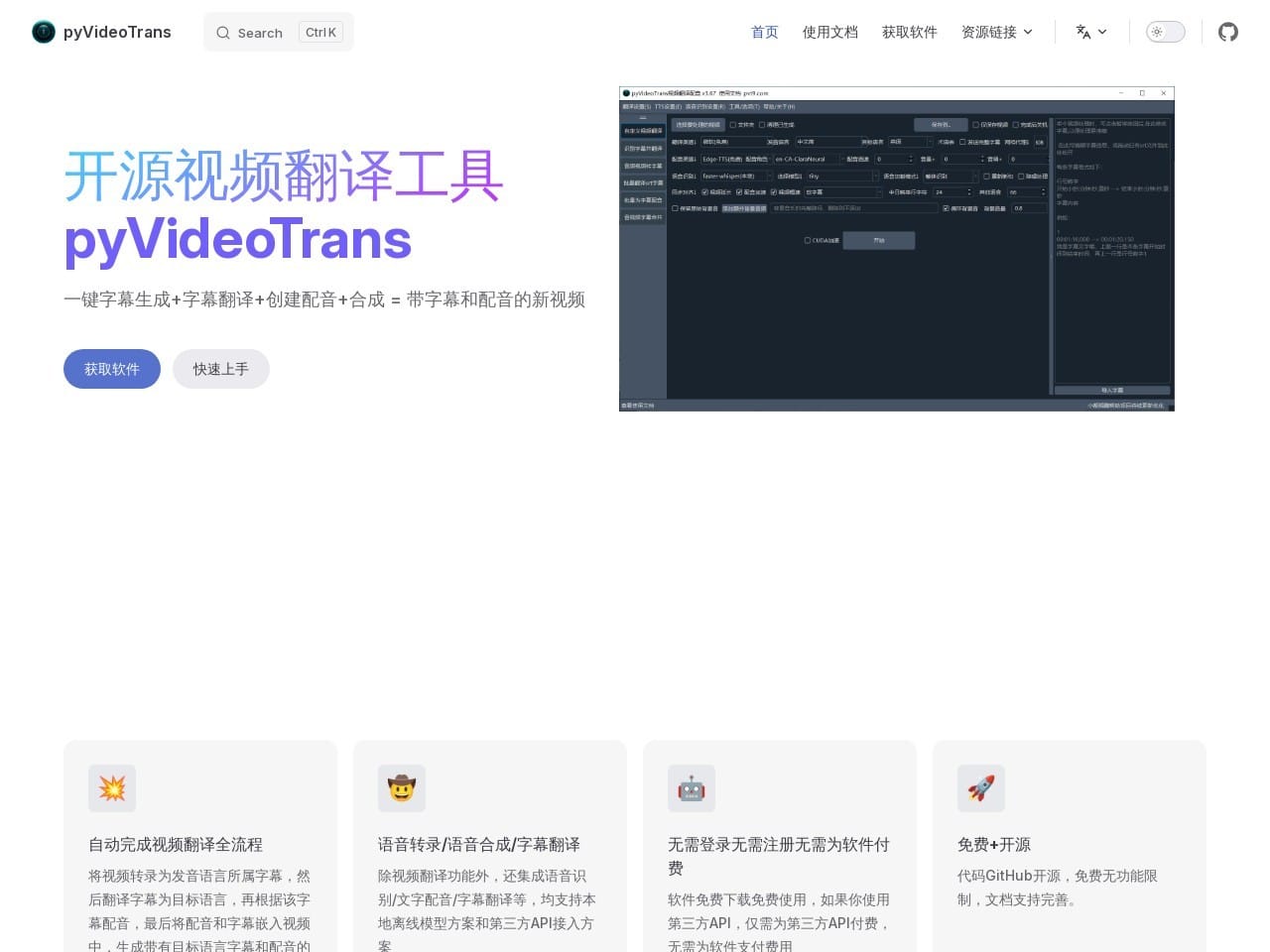The height and width of the screenshot is (952, 1270).
Task: Open the GitHub repository via the GitHub icon
Action: coord(1227,32)
